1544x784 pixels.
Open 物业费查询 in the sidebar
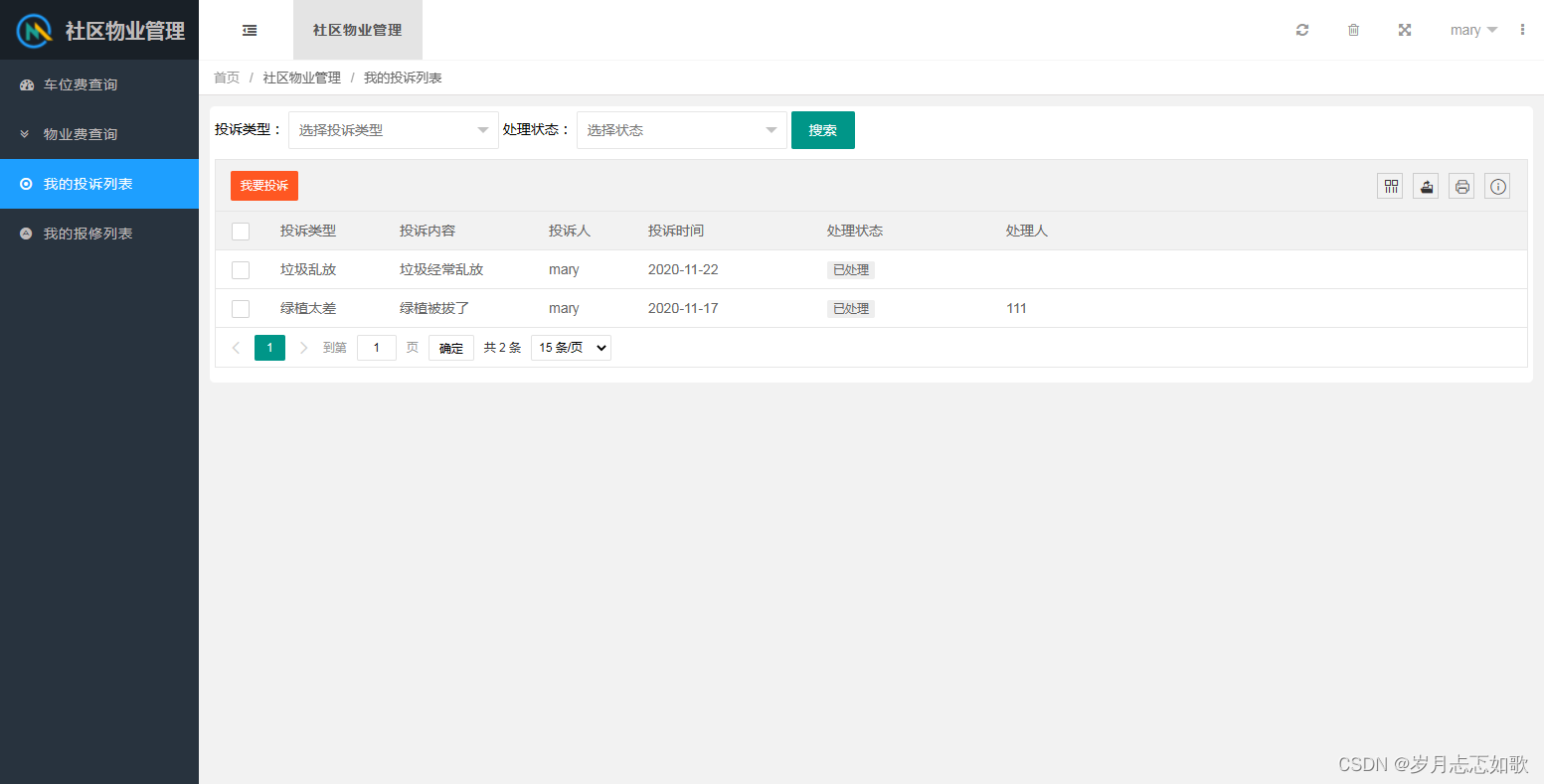[x=99, y=134]
